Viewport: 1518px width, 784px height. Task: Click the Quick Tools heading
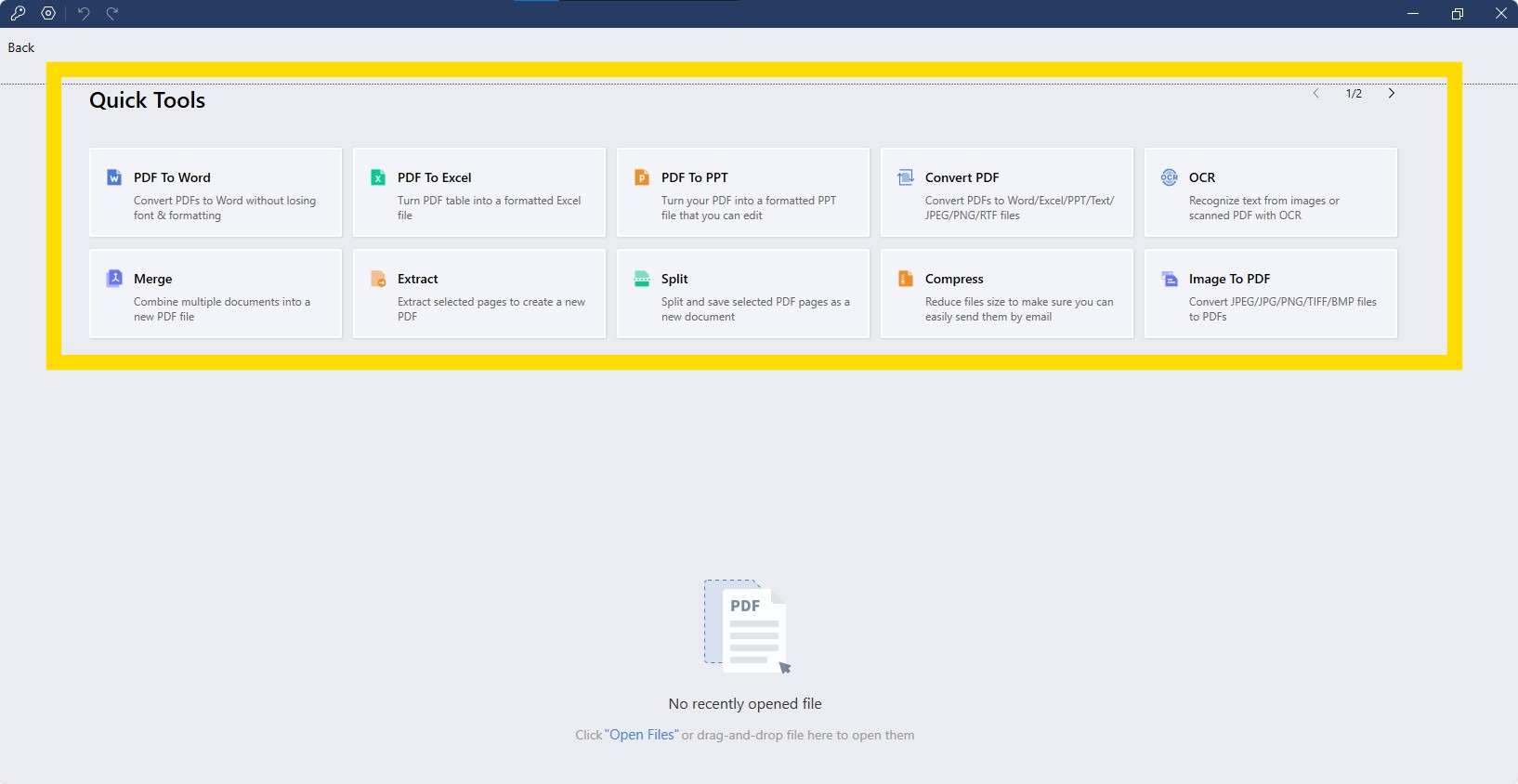147,100
